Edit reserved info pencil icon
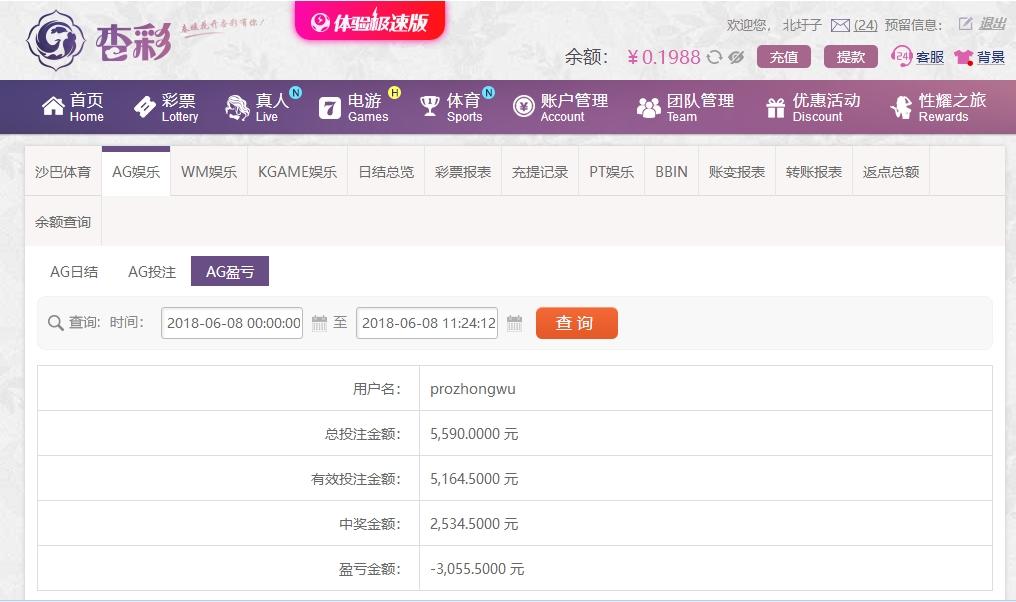The width and height of the screenshot is (1016, 602). tap(965, 24)
